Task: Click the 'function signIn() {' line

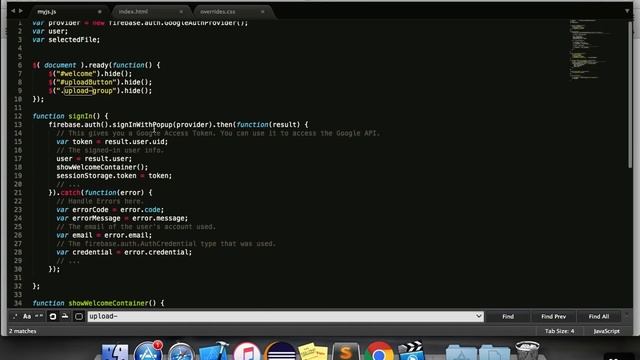Action: [70, 116]
